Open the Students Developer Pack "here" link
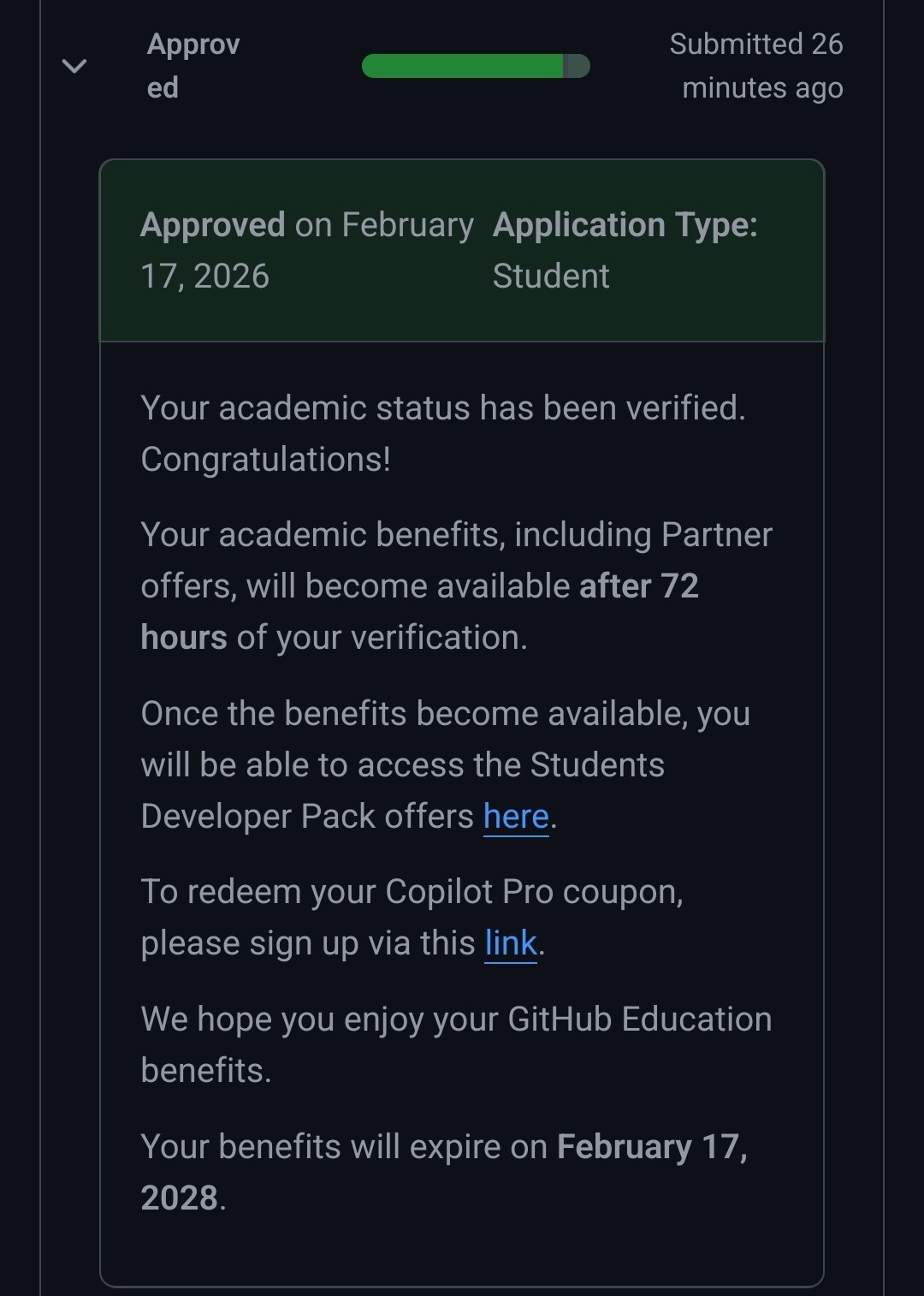The height and width of the screenshot is (1296, 924). [x=516, y=817]
